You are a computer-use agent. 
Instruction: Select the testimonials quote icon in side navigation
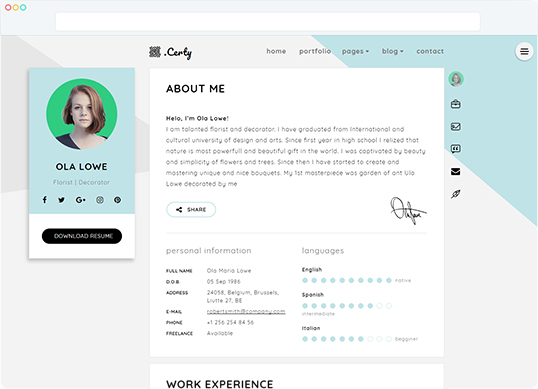point(456,149)
